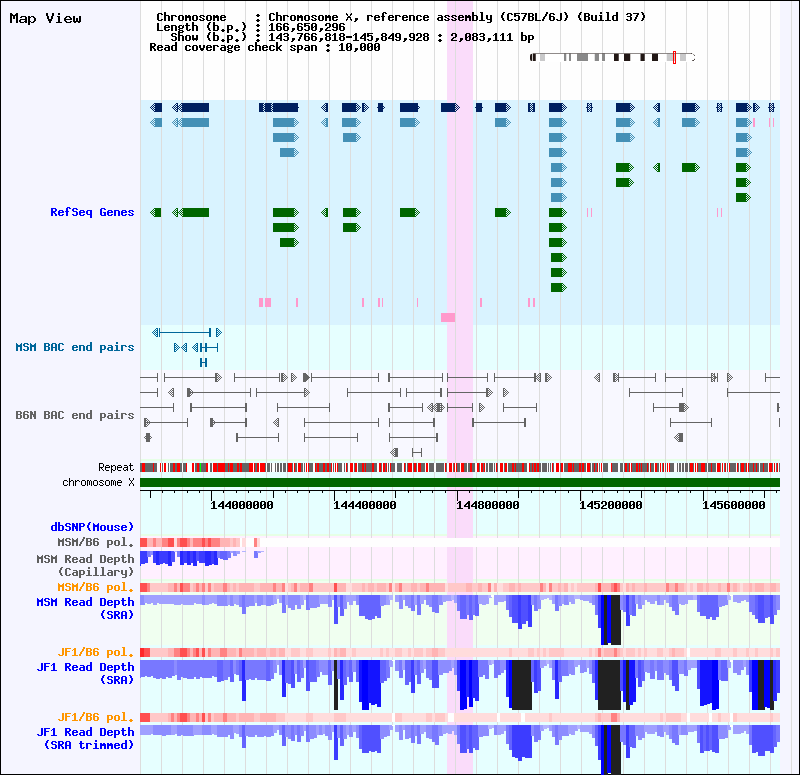Viewport: 800px width, 775px height.
Task: Click the Map View title
Action: point(45,18)
